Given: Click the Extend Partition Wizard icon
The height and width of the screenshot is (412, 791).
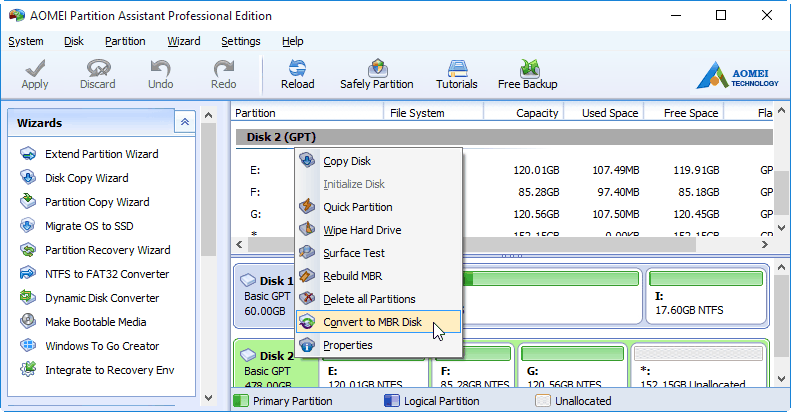Looking at the screenshot, I should point(28,154).
